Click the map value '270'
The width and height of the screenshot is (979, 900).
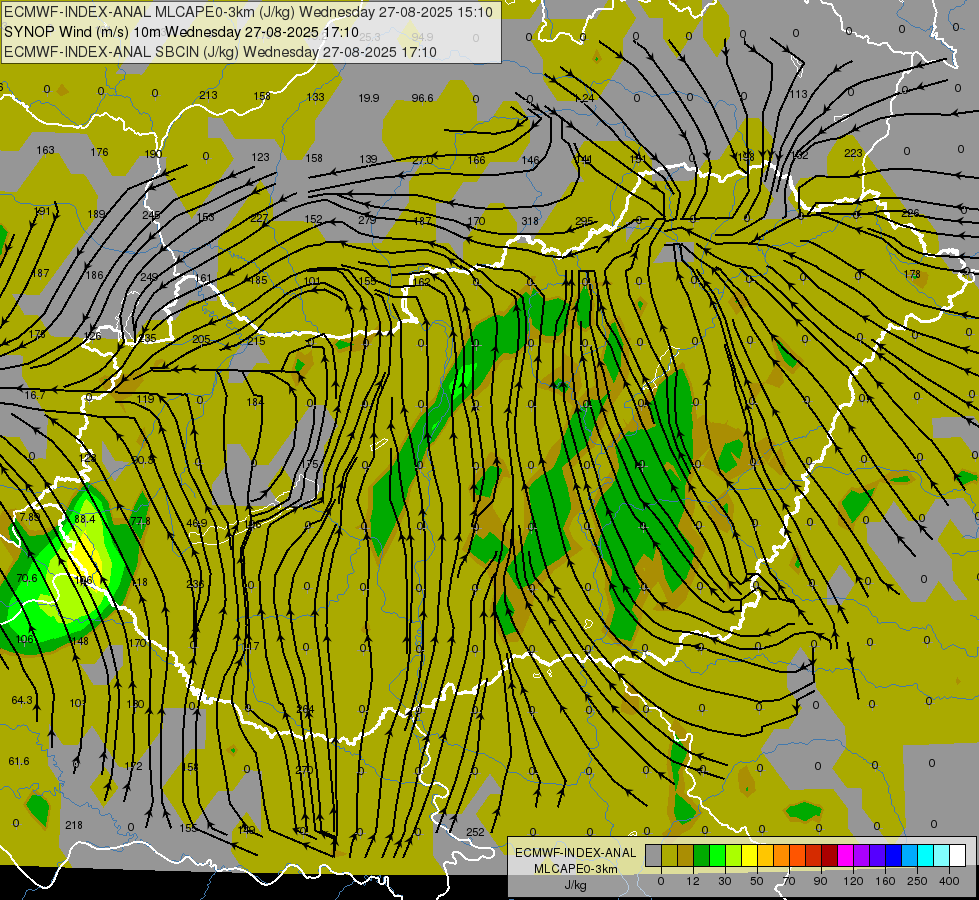pos(304,770)
